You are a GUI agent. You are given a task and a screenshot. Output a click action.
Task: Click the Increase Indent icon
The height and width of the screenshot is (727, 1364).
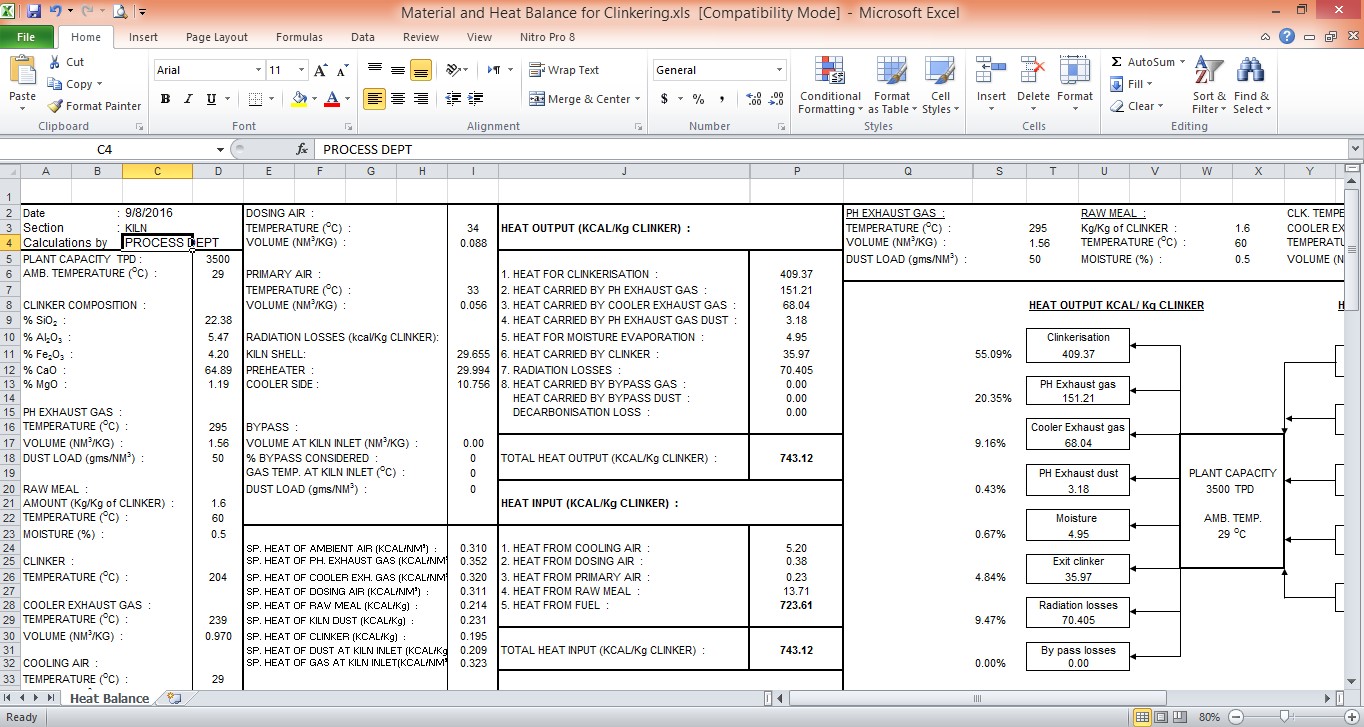coord(475,99)
